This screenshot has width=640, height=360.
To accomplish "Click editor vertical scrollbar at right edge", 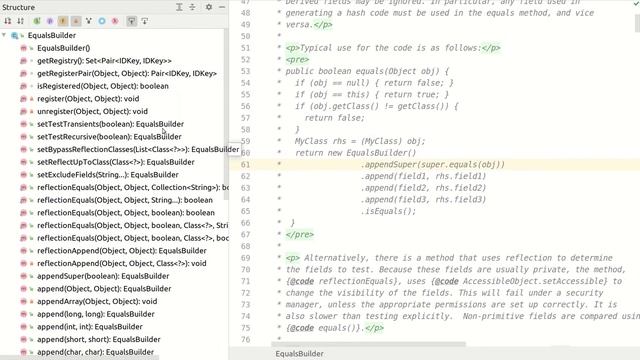I will (x=637, y=22).
